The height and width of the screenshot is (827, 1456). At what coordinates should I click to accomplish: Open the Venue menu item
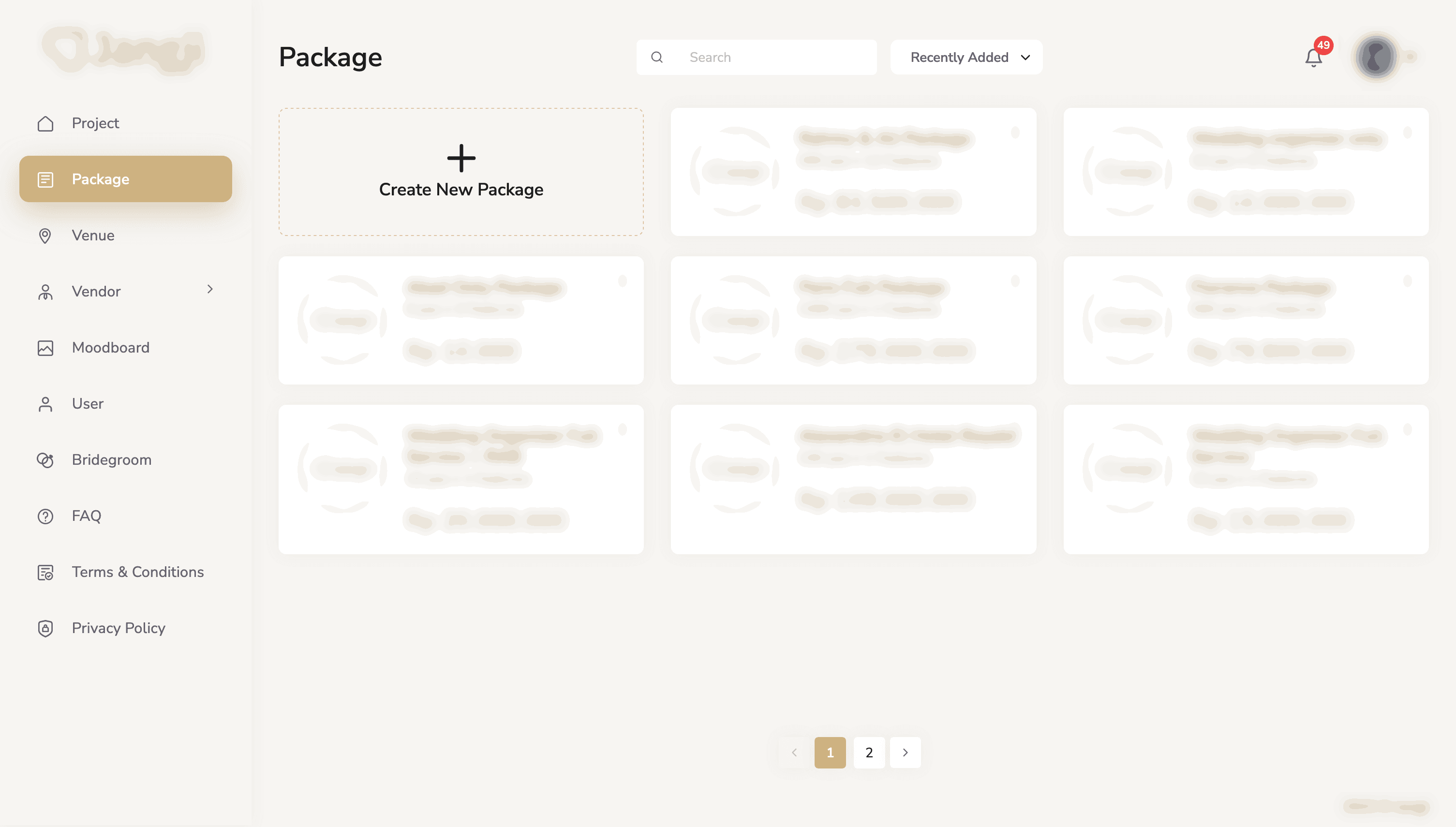point(126,236)
